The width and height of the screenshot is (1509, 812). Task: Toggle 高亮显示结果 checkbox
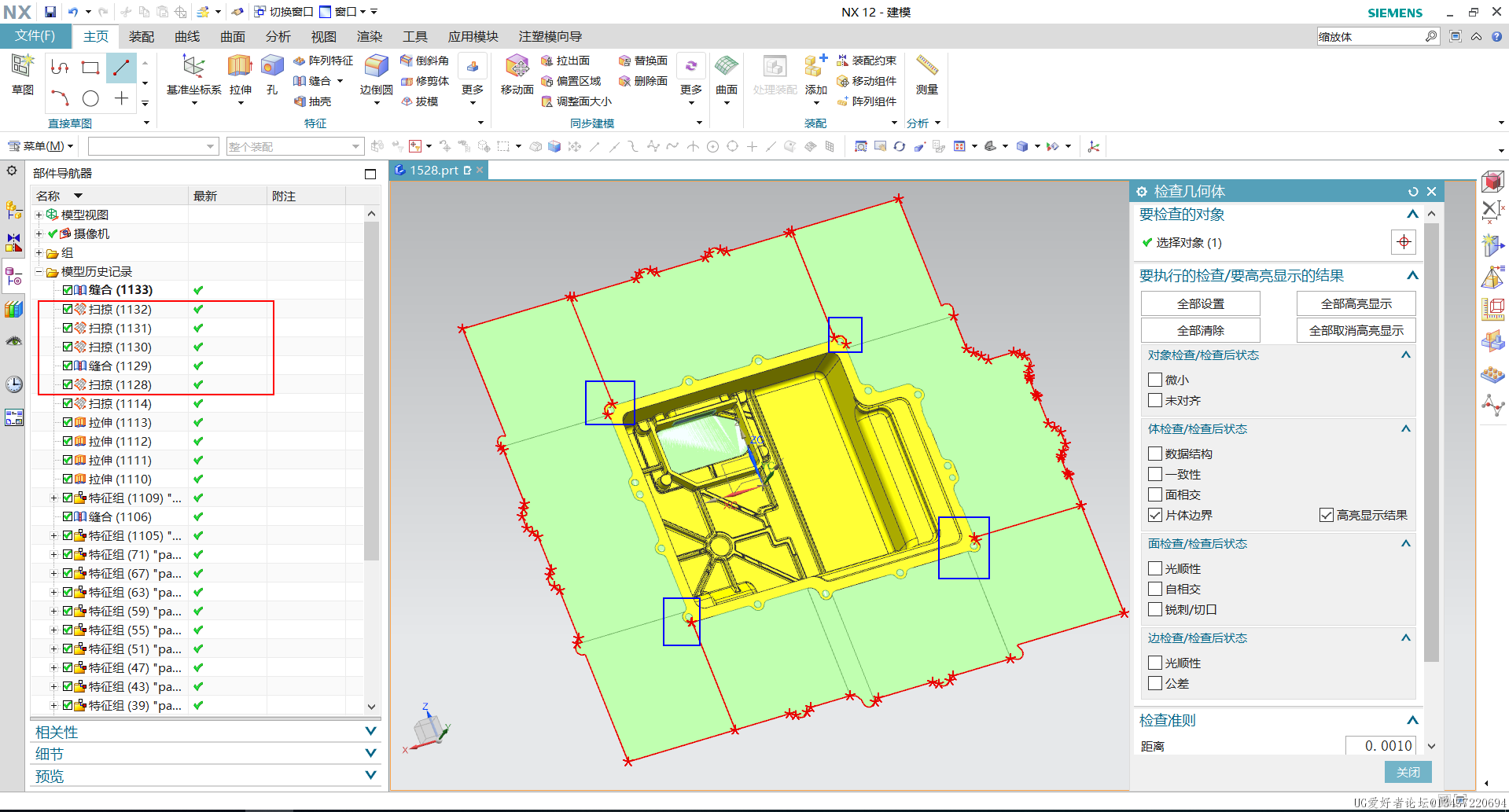coord(1327,515)
